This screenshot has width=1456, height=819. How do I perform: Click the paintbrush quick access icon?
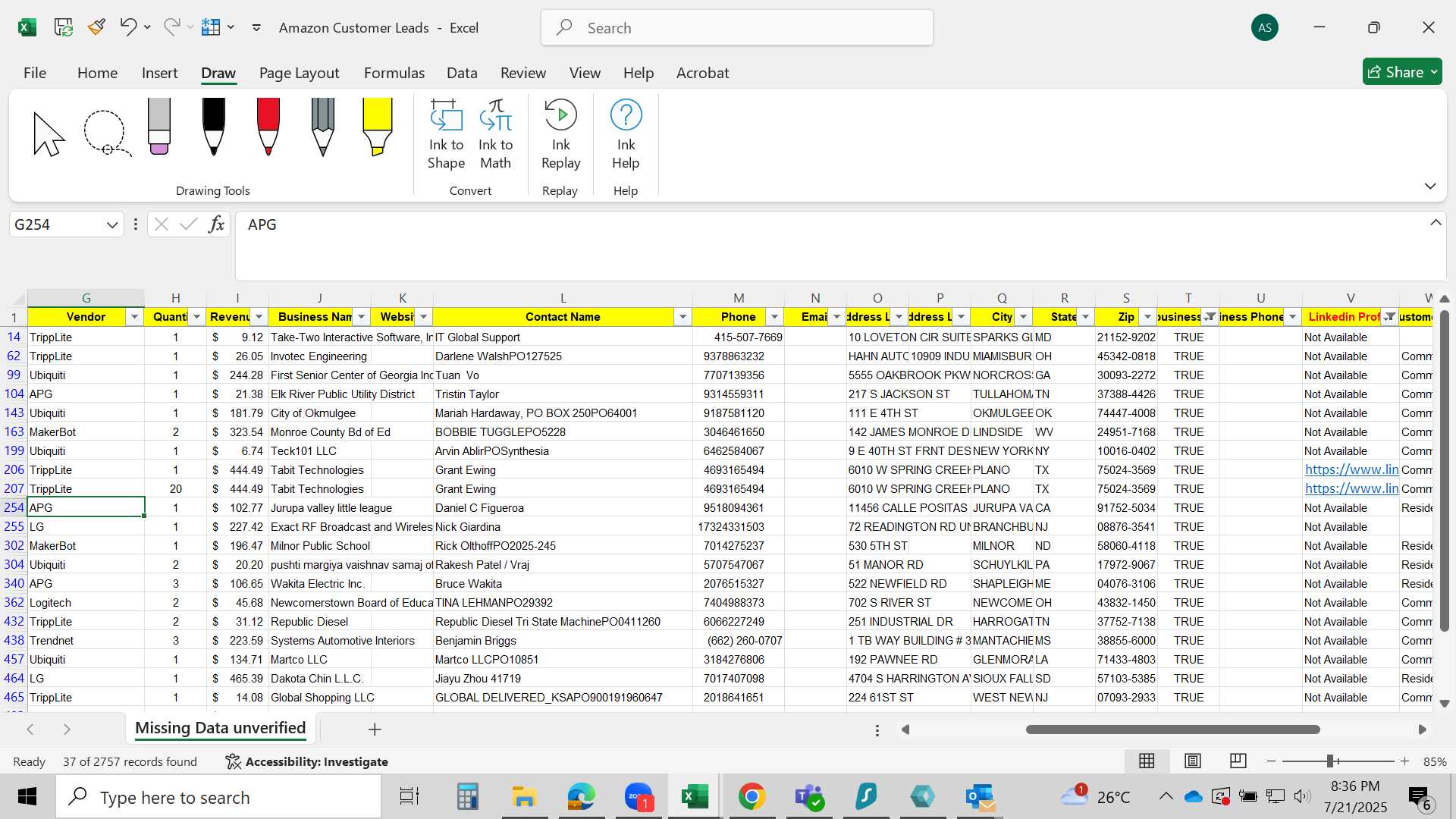(96, 27)
